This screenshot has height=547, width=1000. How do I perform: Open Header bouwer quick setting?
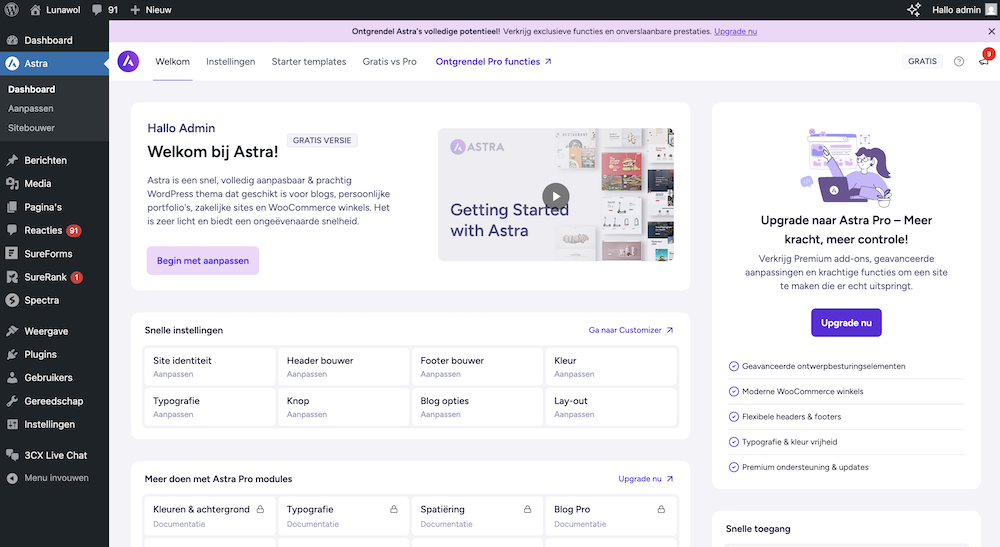[x=343, y=367]
